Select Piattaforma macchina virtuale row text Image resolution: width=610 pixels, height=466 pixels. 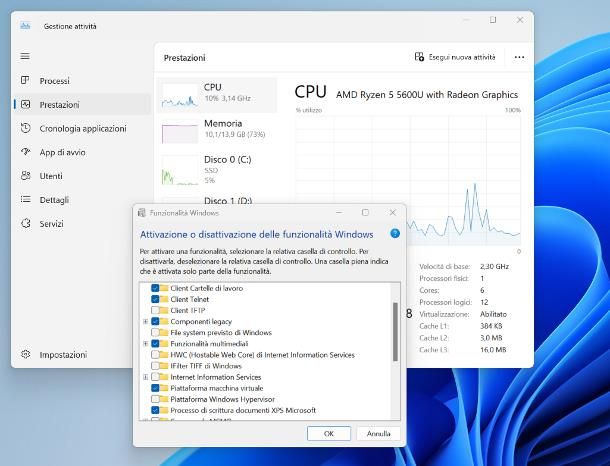pos(217,388)
